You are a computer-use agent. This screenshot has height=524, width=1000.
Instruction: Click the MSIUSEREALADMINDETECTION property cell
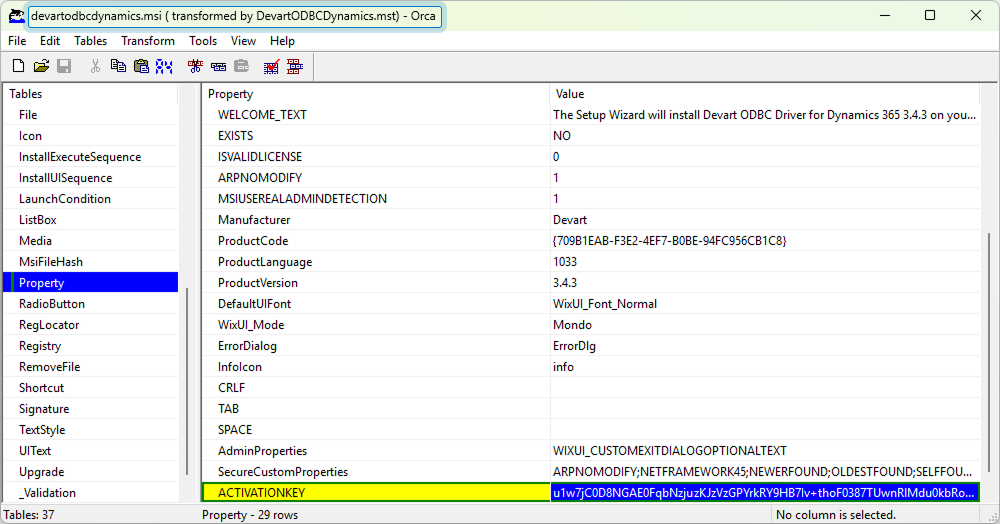point(376,199)
